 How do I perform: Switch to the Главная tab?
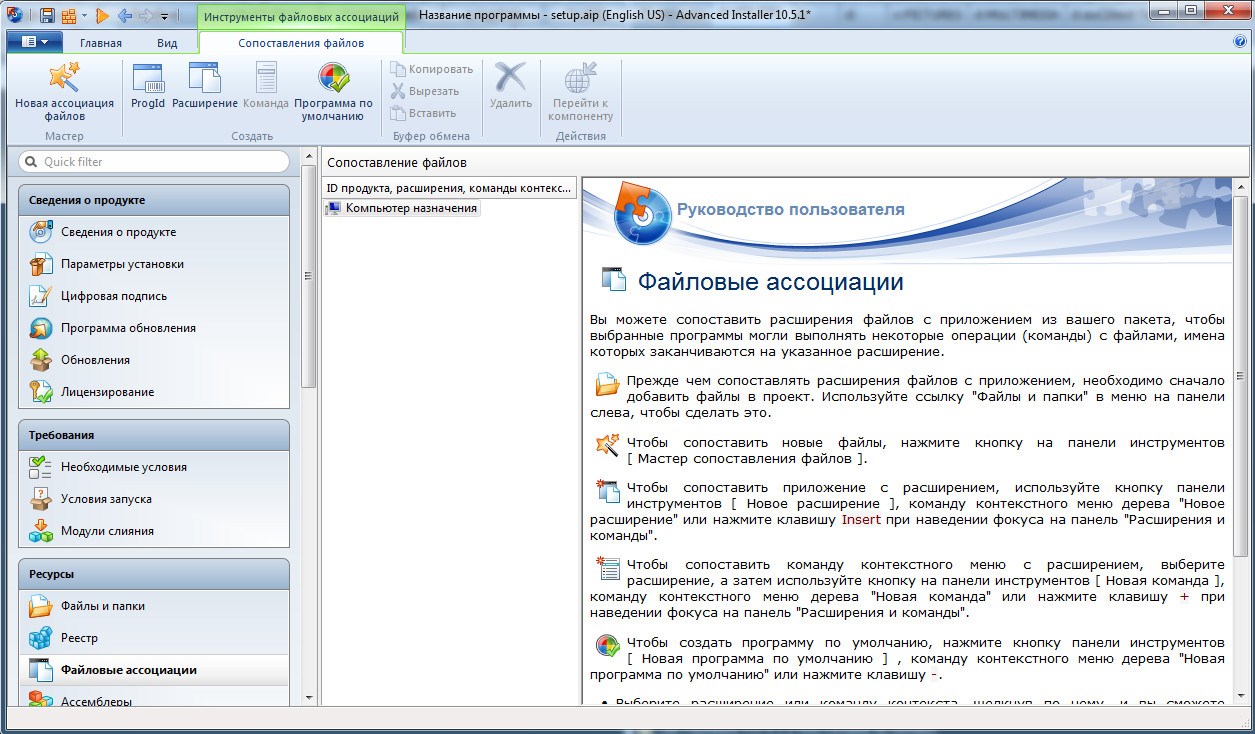tap(101, 43)
